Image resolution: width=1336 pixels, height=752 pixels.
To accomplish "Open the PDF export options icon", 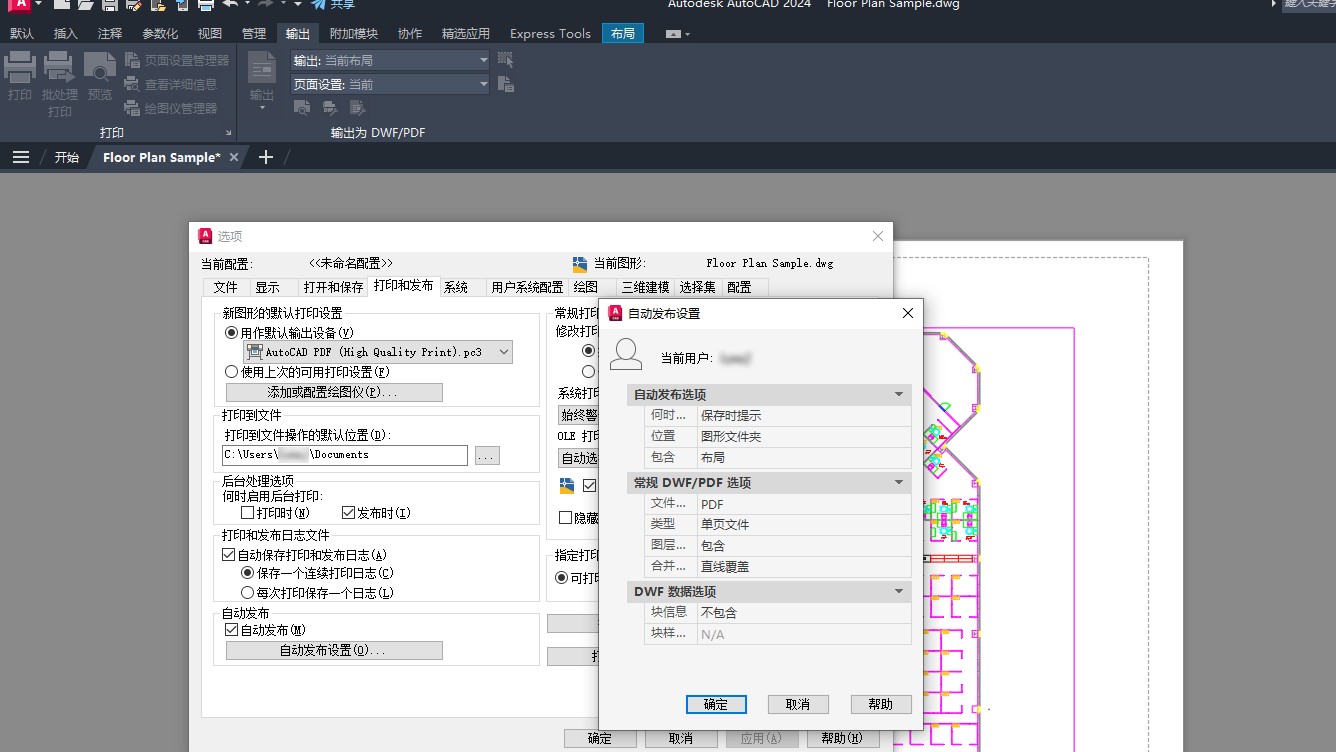I will (356, 108).
